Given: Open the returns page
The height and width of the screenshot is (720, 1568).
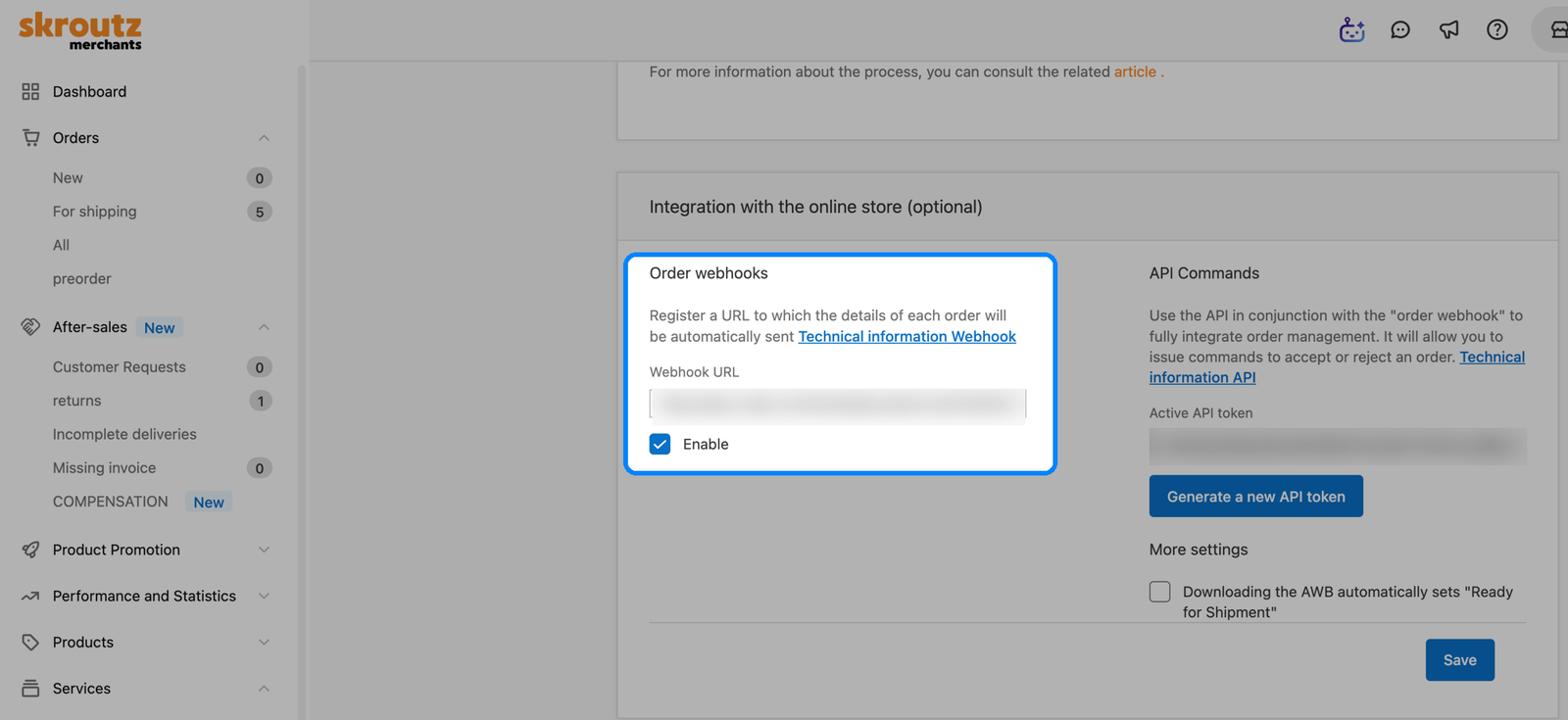Looking at the screenshot, I should pos(76,400).
